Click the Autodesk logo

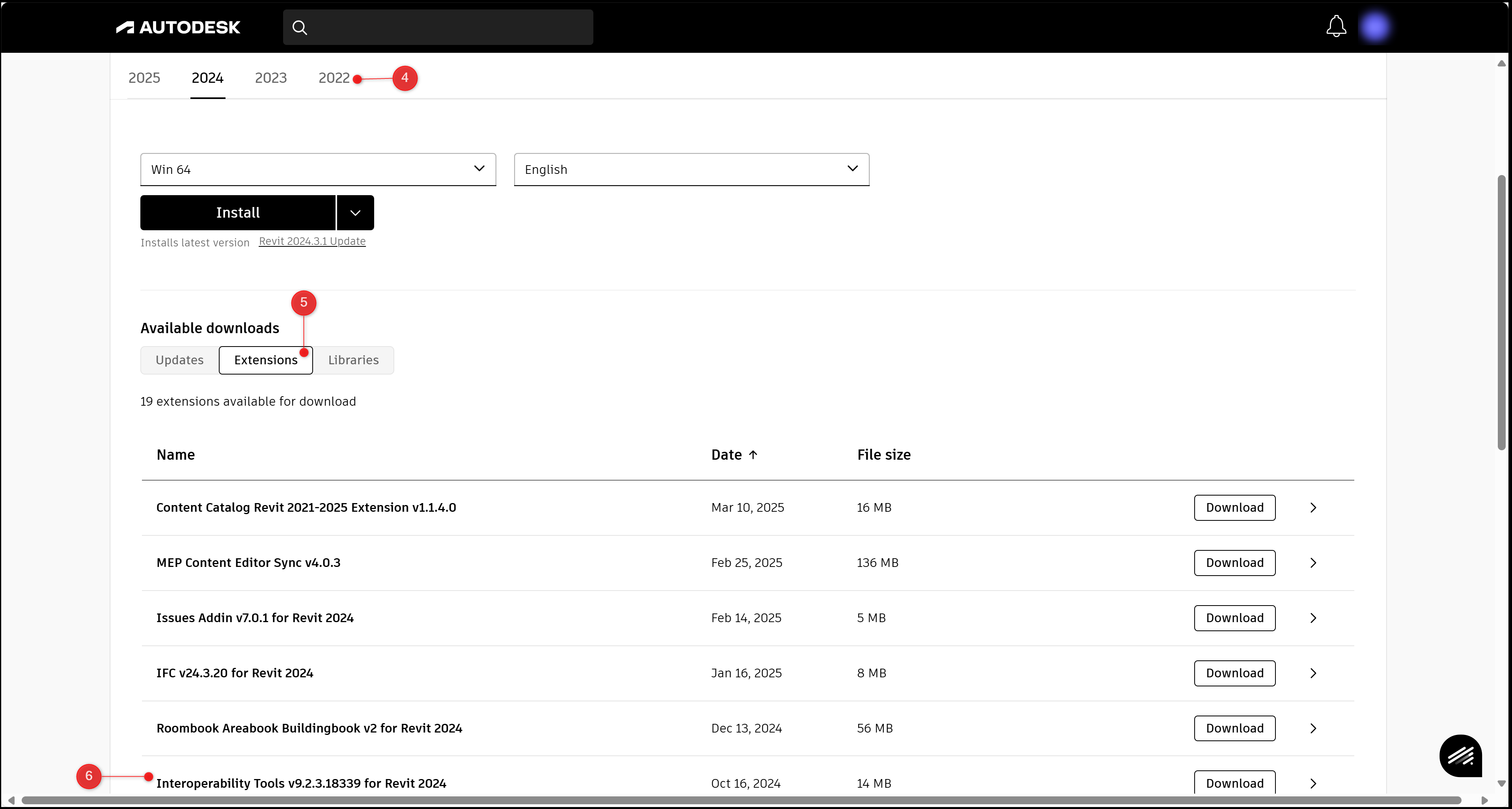[x=178, y=27]
